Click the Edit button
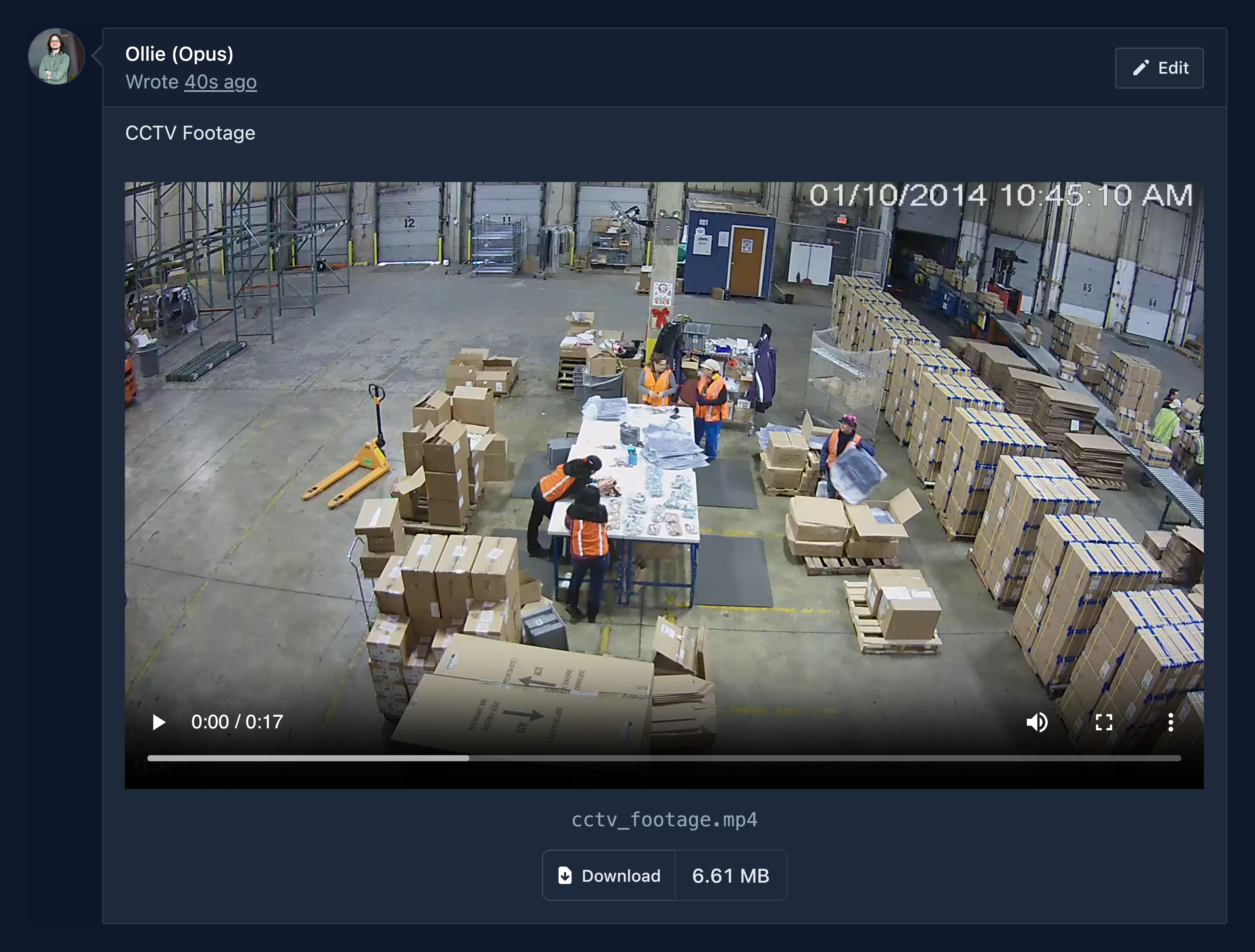Viewport: 1255px width, 952px height. click(x=1159, y=68)
